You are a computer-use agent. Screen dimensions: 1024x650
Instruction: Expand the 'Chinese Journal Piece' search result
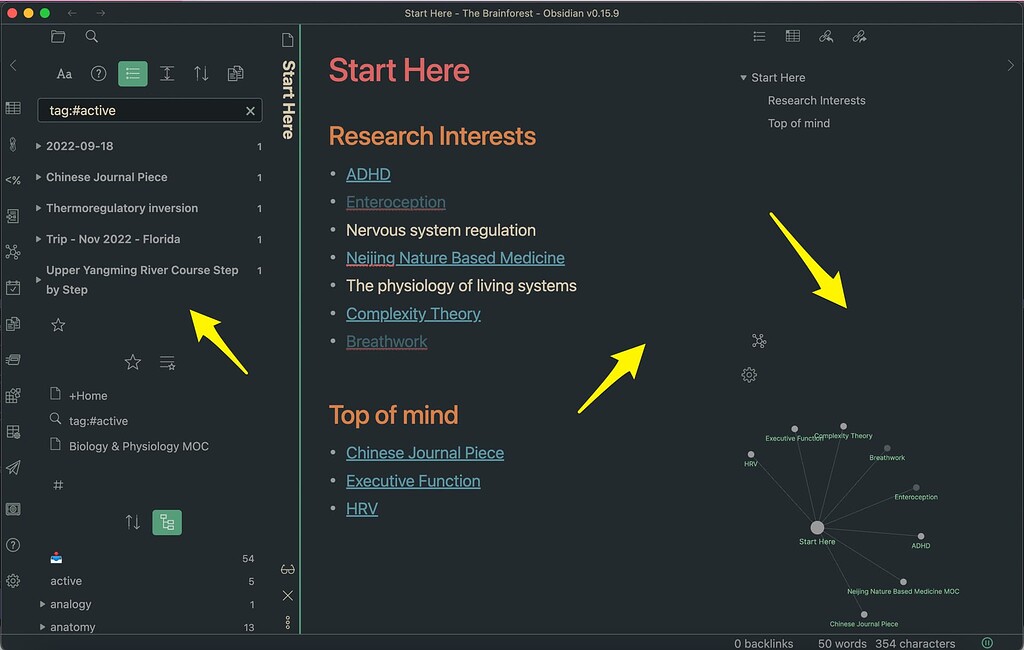tap(39, 177)
